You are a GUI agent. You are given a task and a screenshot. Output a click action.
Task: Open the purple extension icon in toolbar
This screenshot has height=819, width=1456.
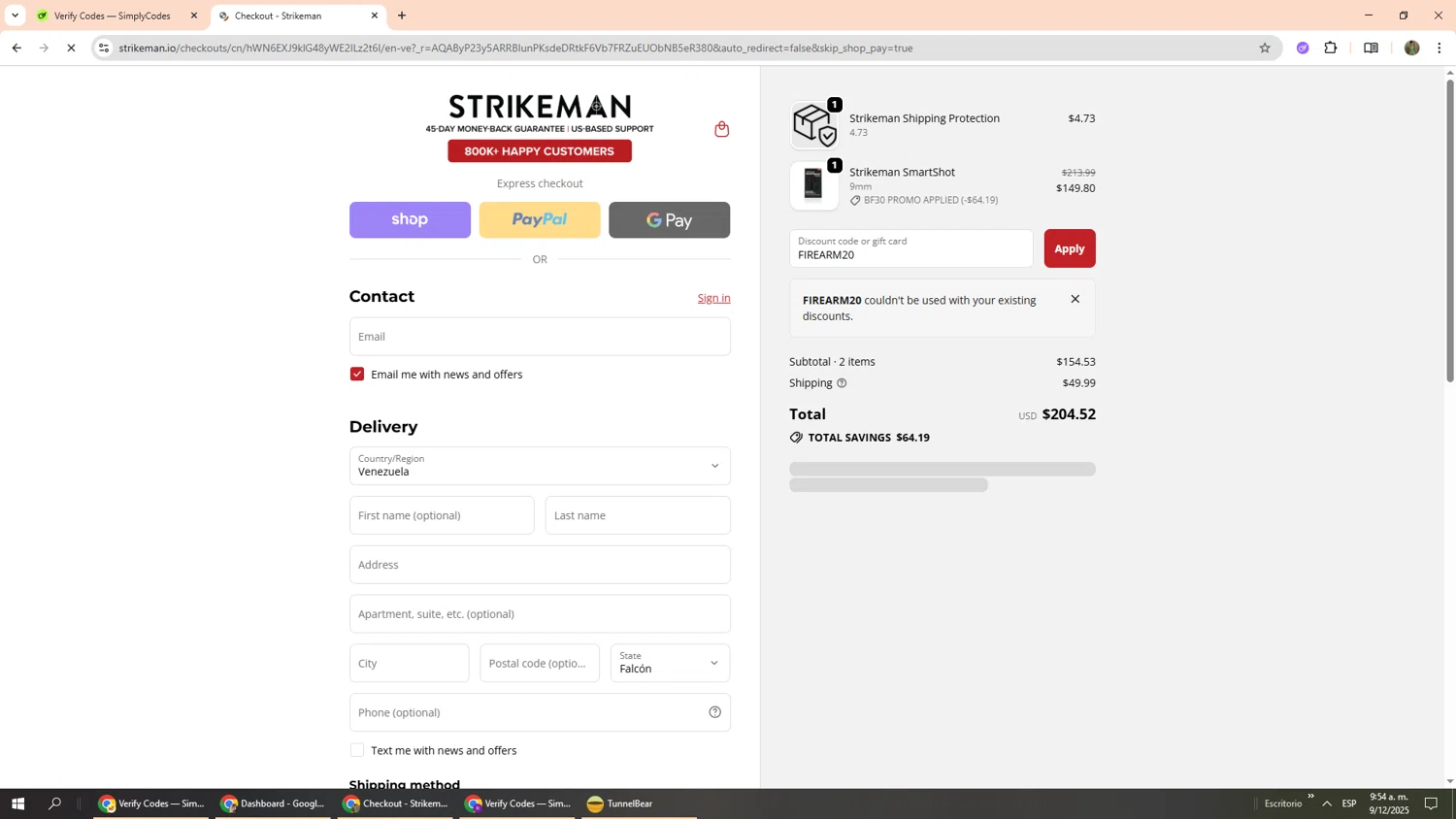[1303, 48]
